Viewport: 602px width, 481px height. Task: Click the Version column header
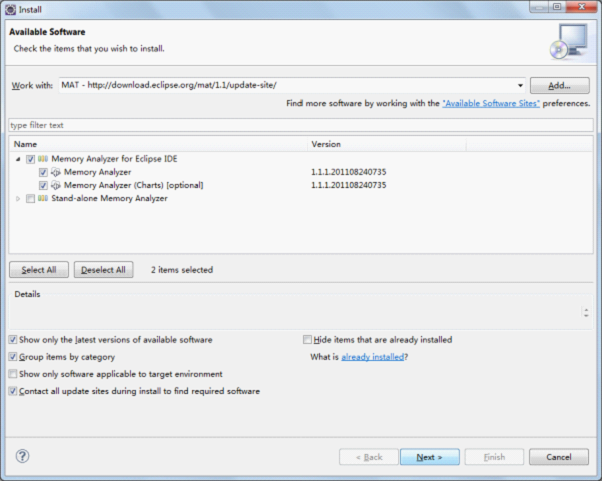pos(387,144)
